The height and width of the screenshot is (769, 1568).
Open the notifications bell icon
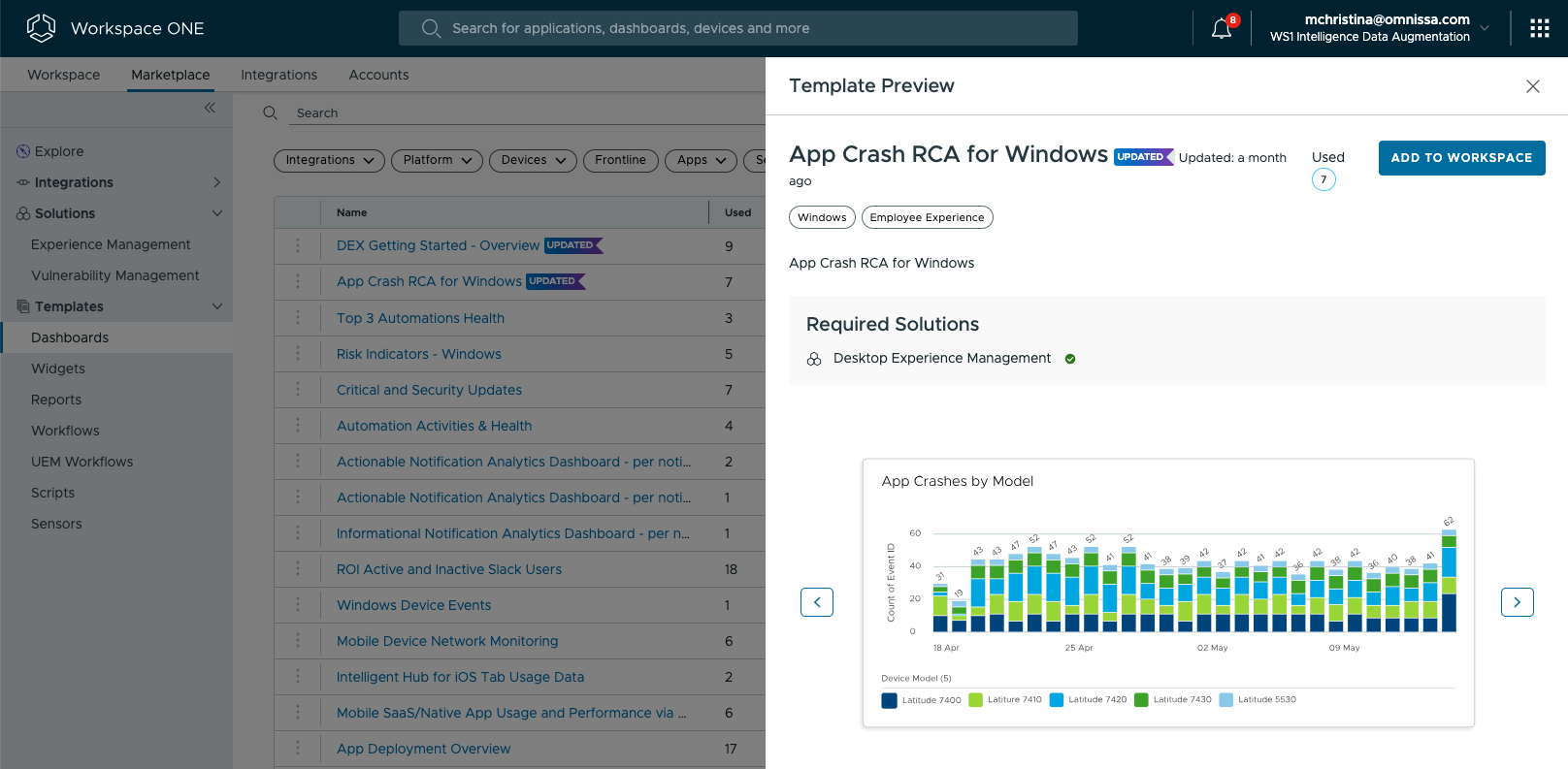click(x=1222, y=29)
